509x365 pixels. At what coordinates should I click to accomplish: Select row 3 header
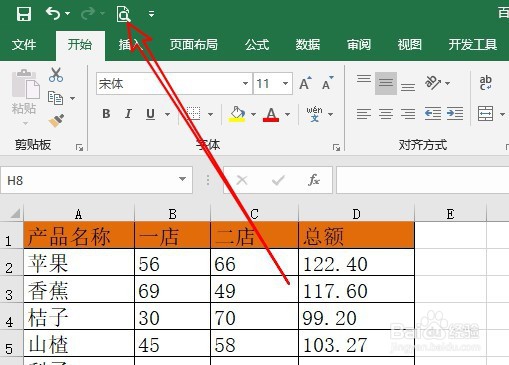[11, 289]
